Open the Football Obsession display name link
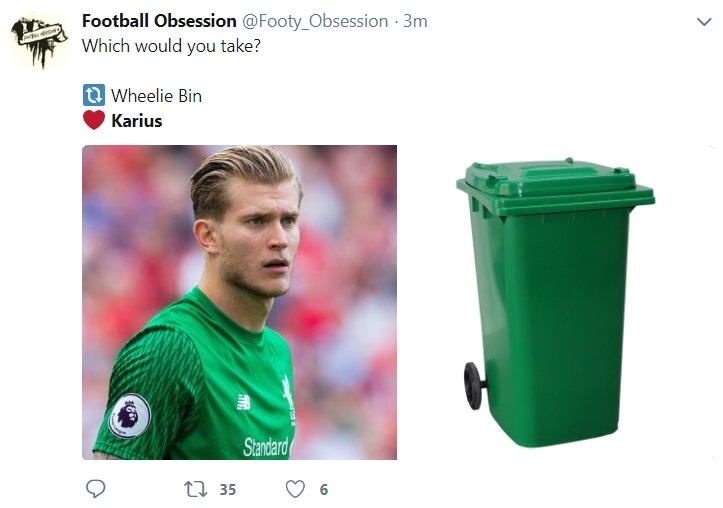Viewport: 723px width, 508px height. coord(160,22)
